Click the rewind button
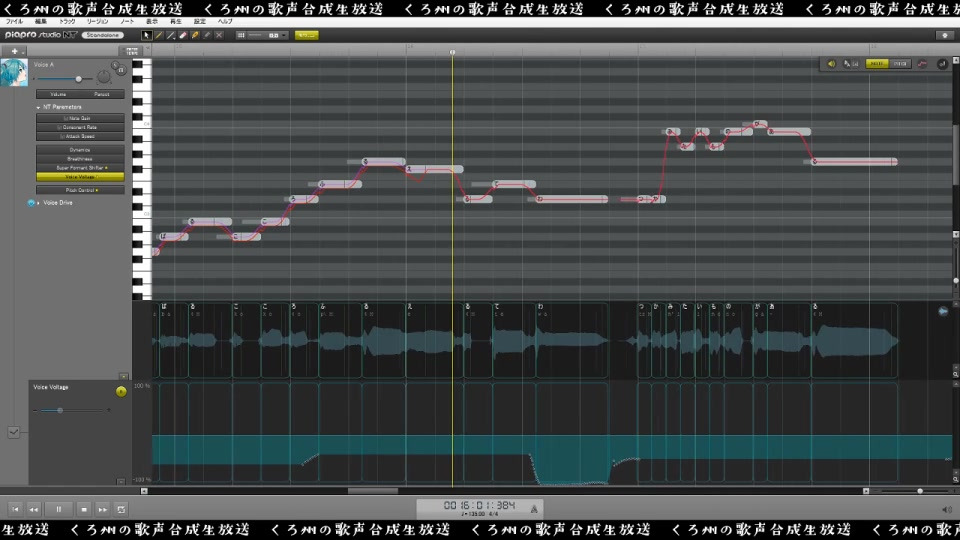This screenshot has width=960, height=540. tap(34, 509)
